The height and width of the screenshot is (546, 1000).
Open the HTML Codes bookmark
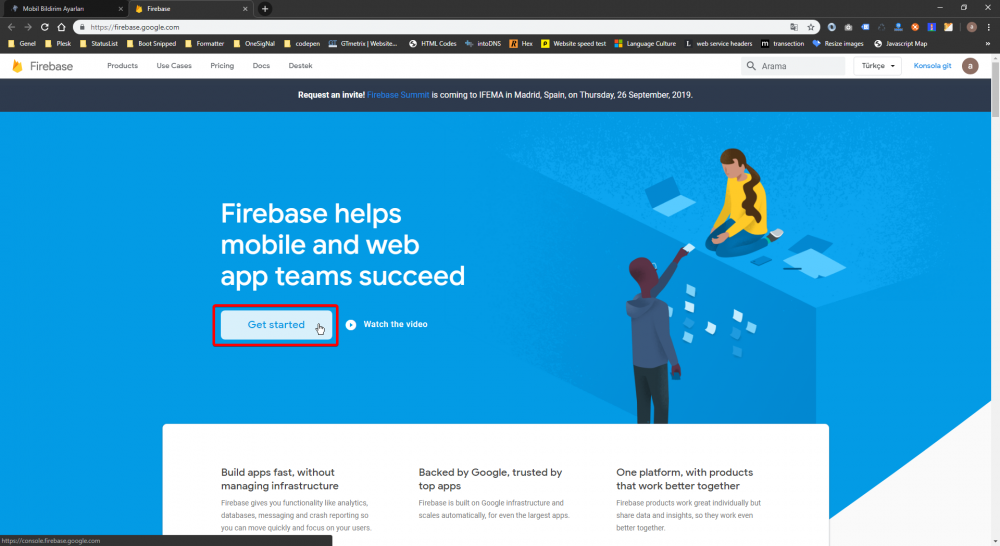[x=433, y=43]
